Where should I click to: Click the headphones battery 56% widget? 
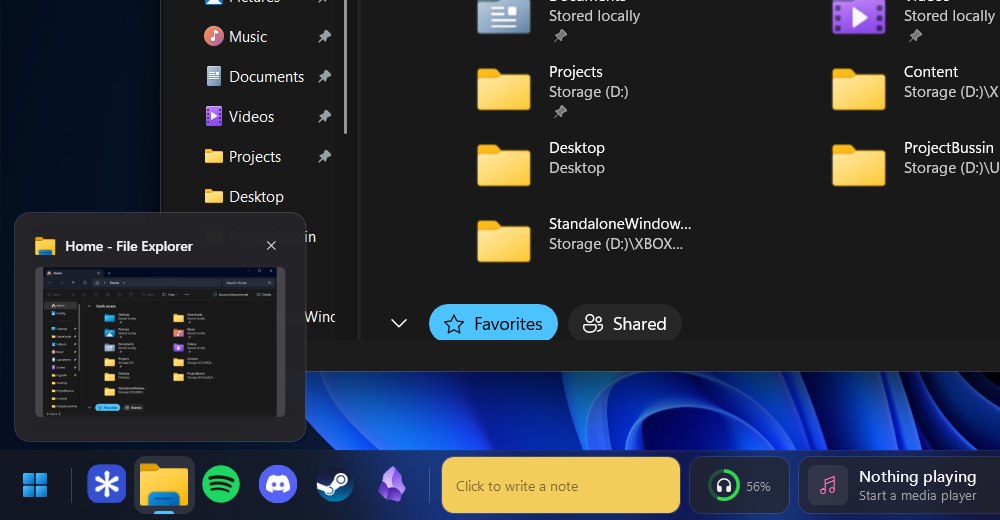[x=739, y=486]
